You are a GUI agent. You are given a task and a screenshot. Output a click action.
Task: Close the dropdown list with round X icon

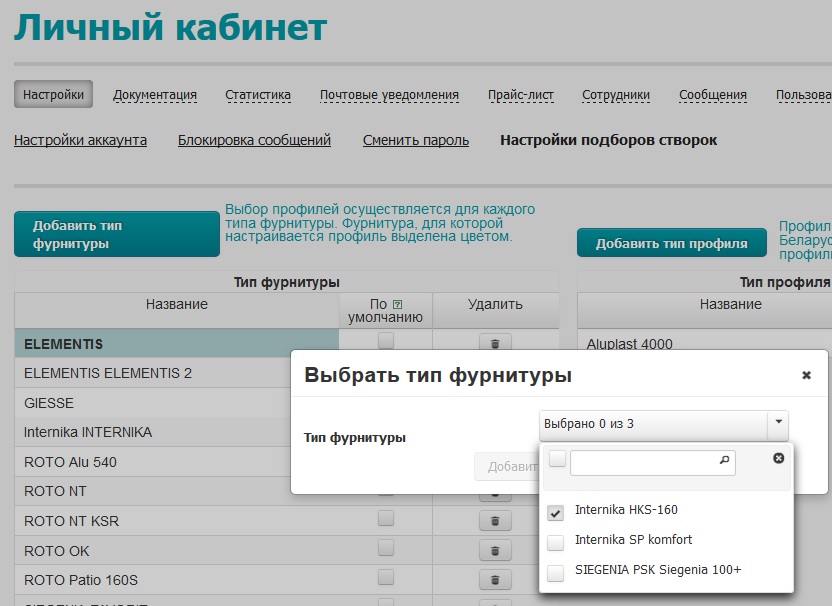pyautogui.click(x=779, y=458)
